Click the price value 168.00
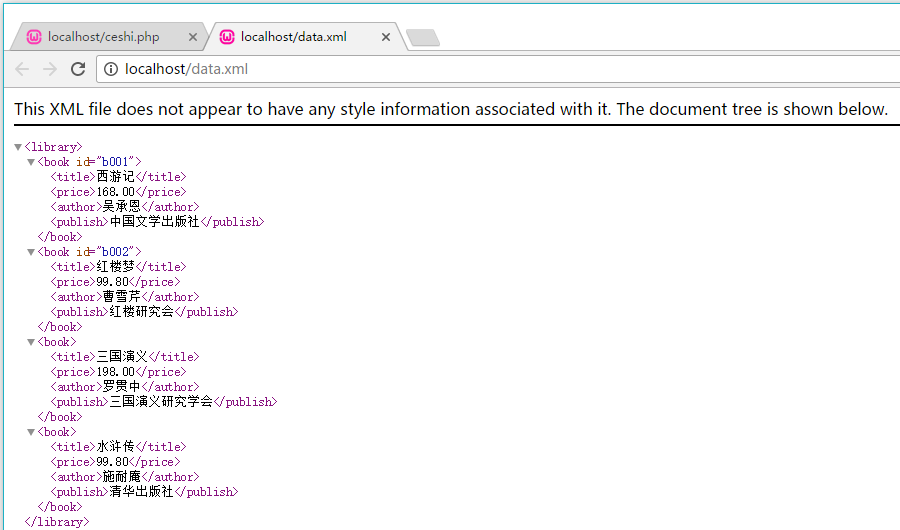The width and height of the screenshot is (900, 530). tap(115, 192)
